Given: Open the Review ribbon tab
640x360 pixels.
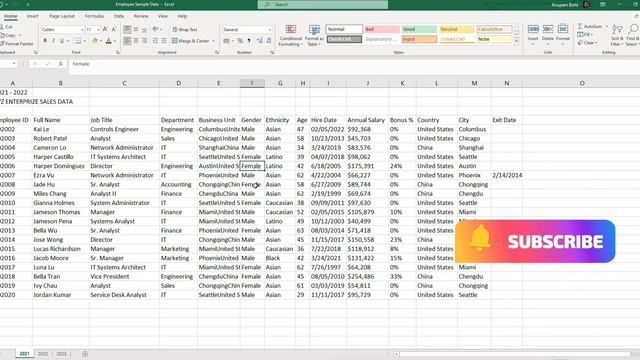Looking at the screenshot, I should pyautogui.click(x=141, y=16).
